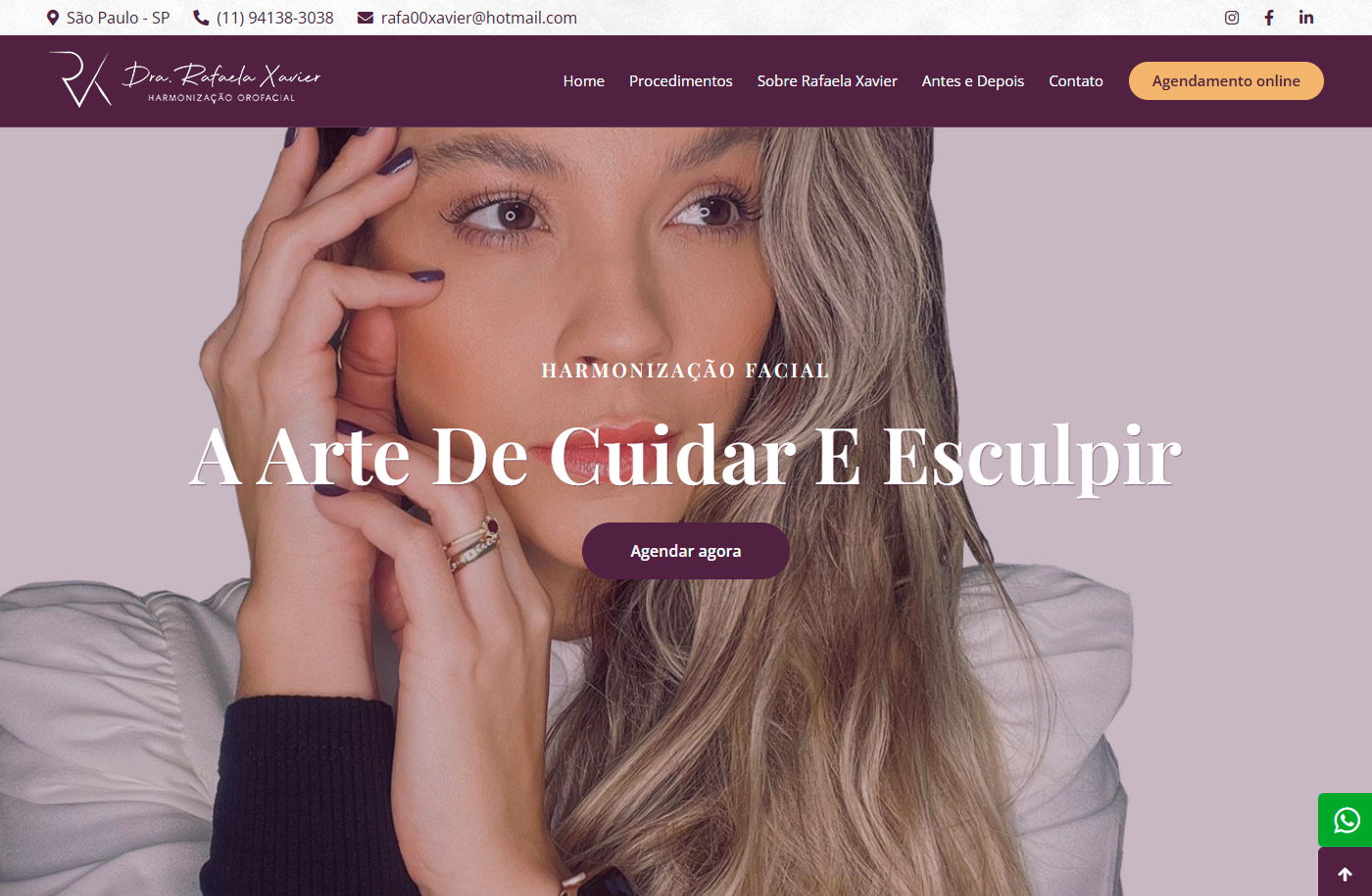Click the email envelope icon
Screen dimensions: 1372x896
pos(366,18)
